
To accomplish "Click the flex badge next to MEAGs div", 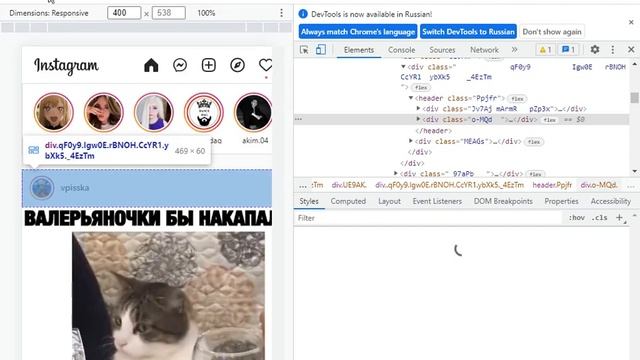I will (534, 142).
